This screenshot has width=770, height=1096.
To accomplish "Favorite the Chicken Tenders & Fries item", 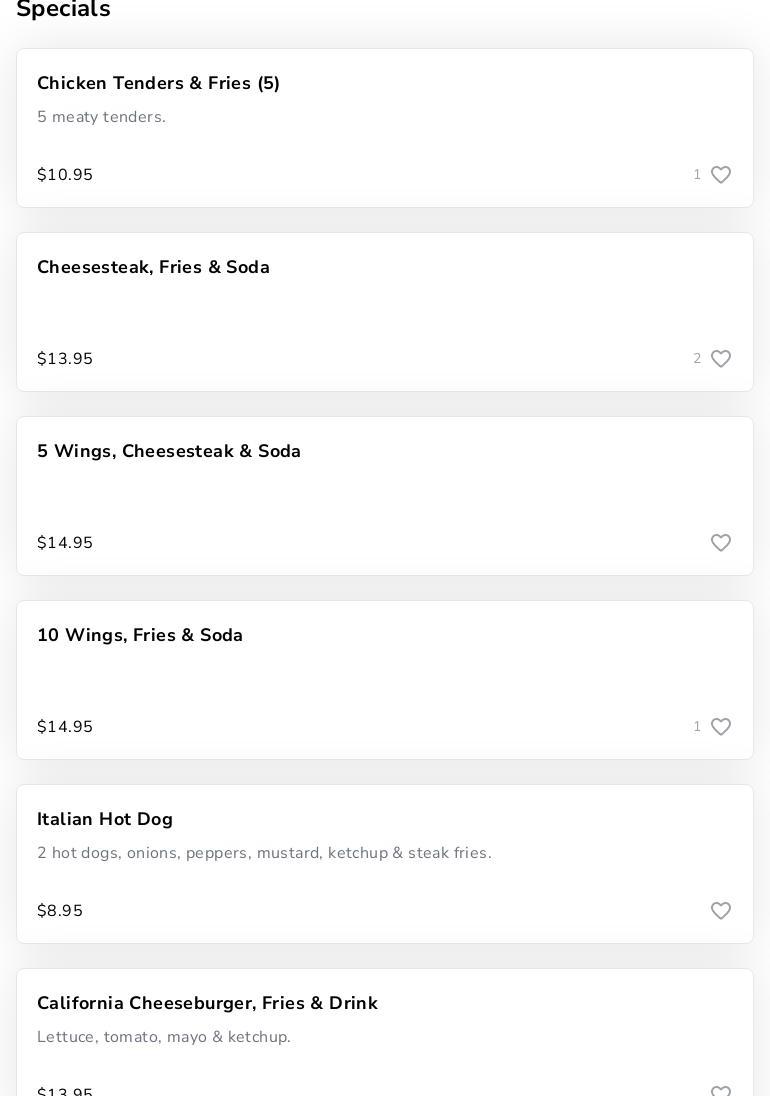I will pyautogui.click(x=720, y=175).
